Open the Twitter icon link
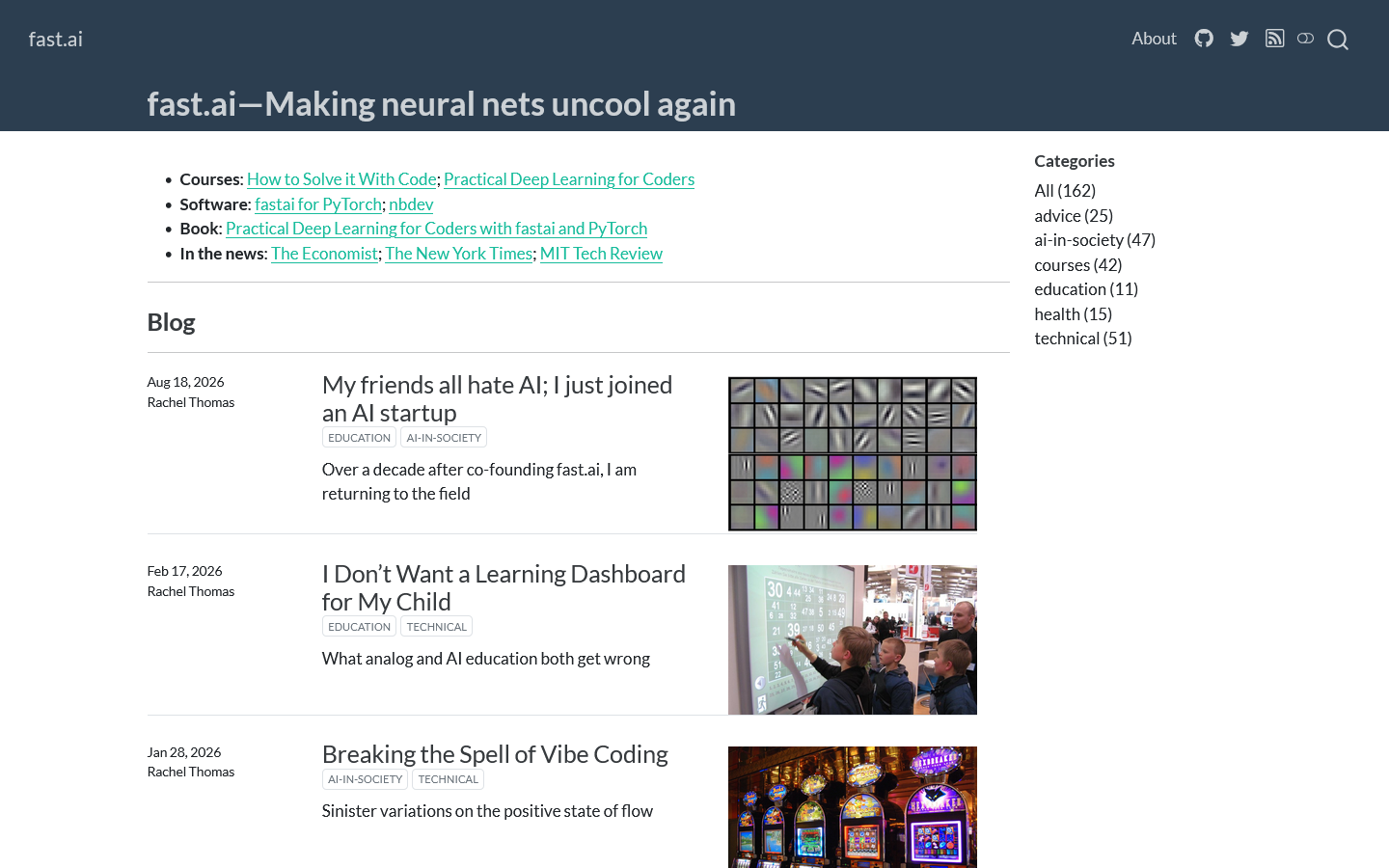Screen dimensions: 1389x868 (x=1239, y=39)
